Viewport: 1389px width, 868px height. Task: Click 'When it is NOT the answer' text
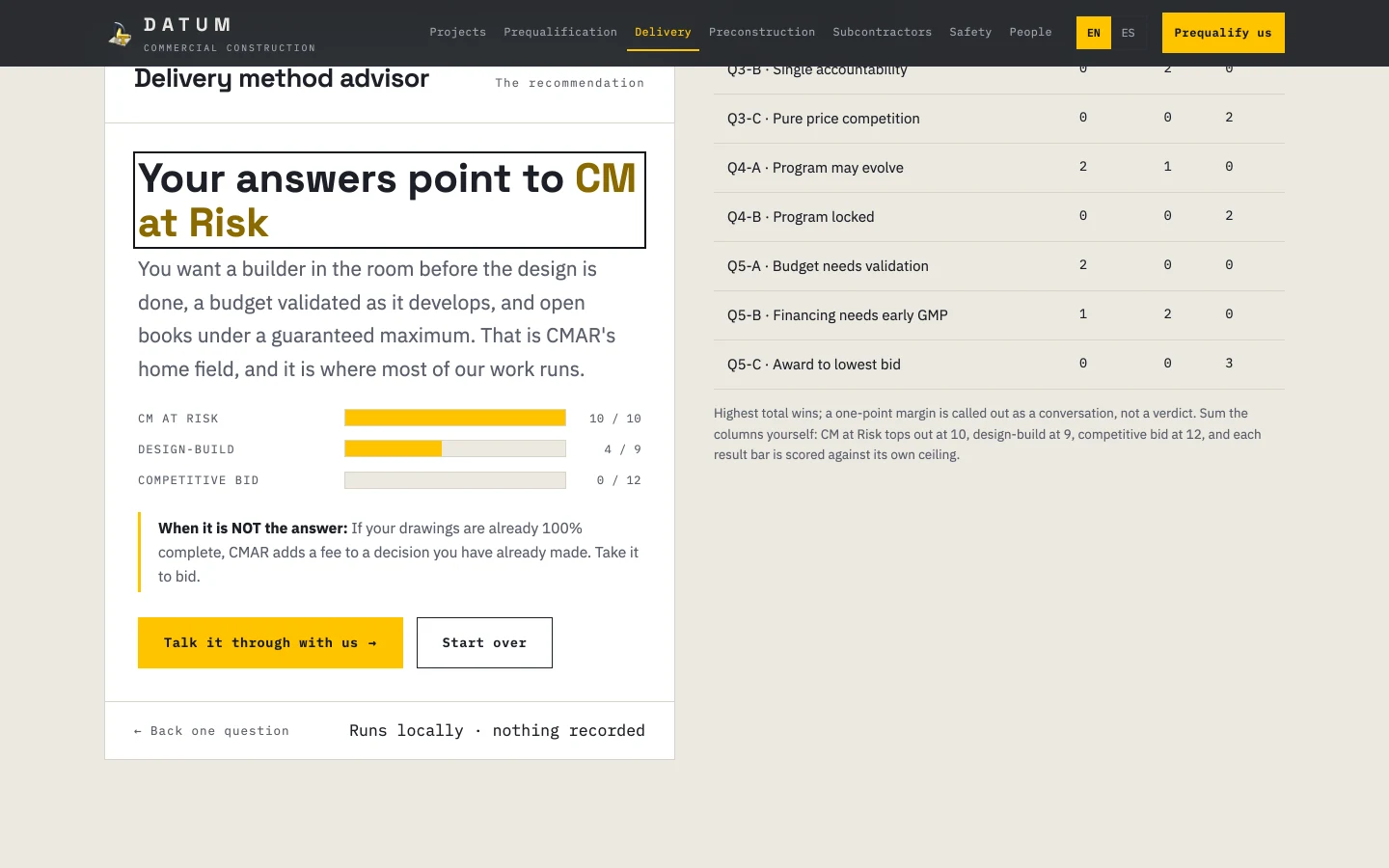pyautogui.click(x=253, y=528)
